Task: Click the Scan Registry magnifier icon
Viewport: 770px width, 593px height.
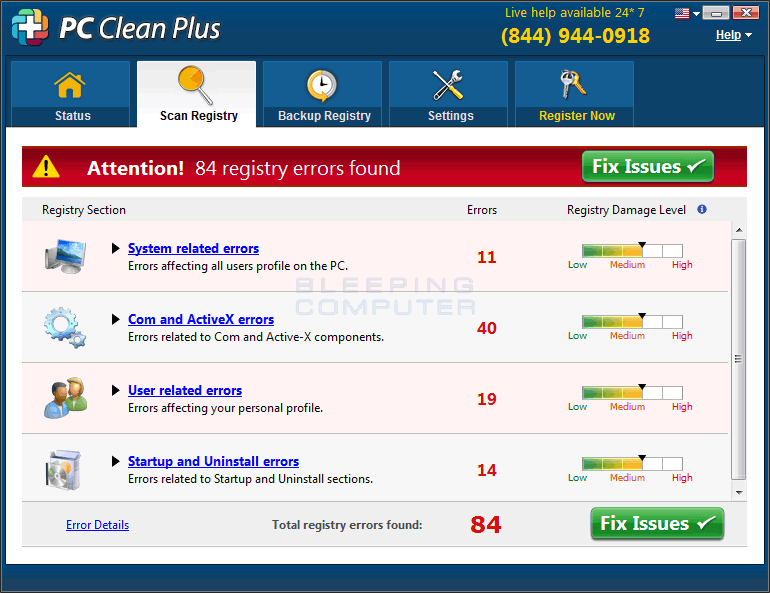Action: [195, 85]
